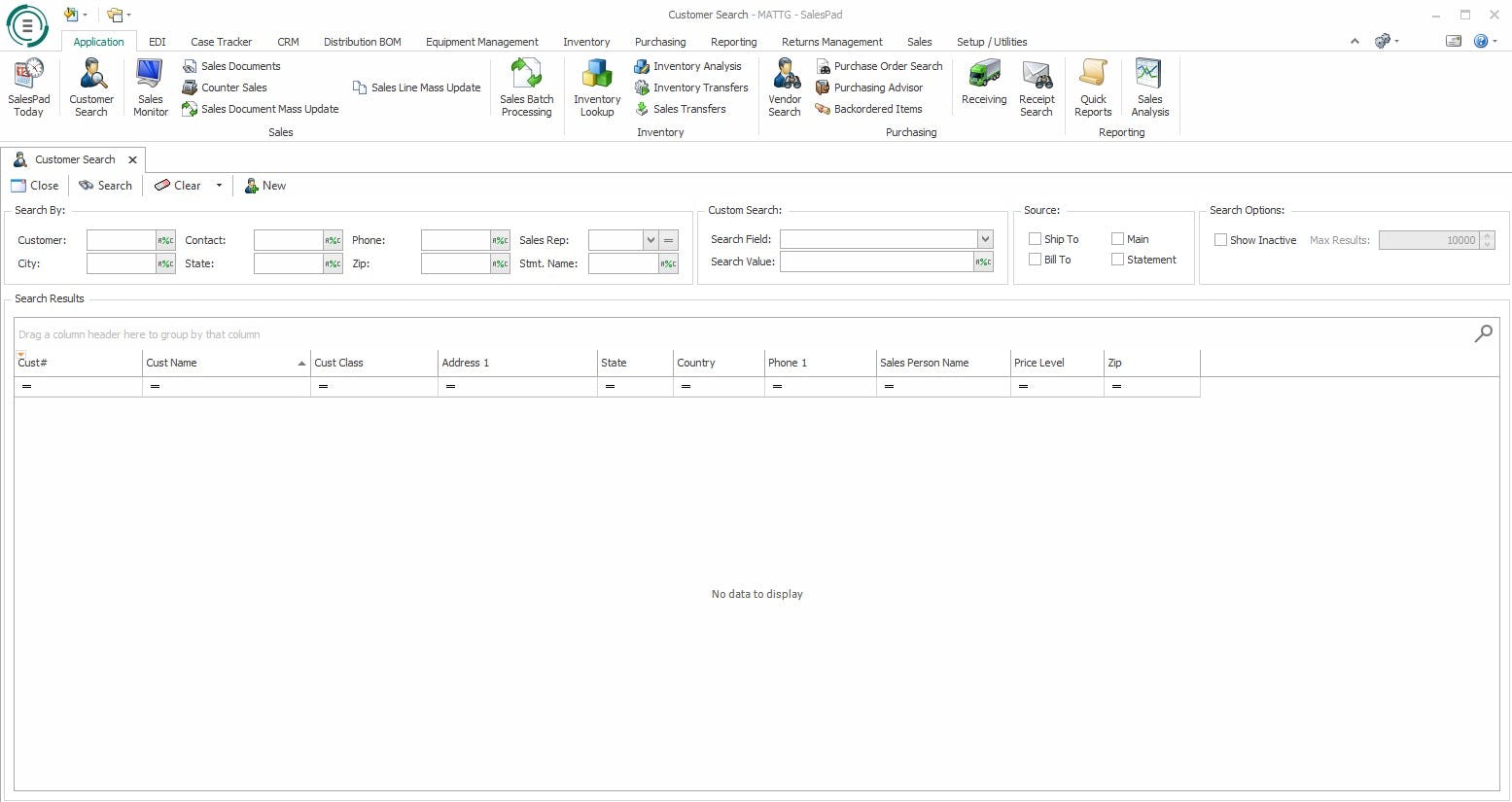Open the Cust Name filter operator selector

(155, 387)
